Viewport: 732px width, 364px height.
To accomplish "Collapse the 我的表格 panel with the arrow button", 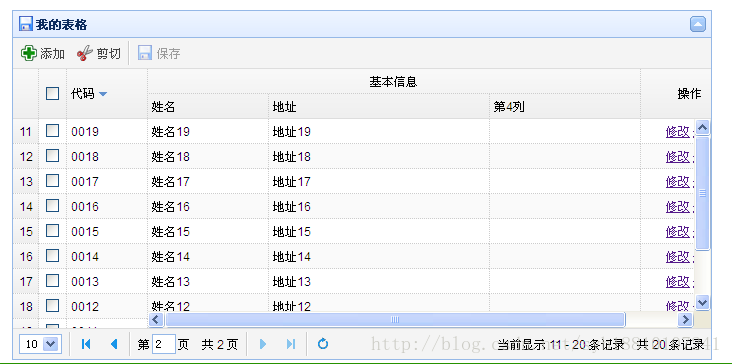I will pos(698,24).
